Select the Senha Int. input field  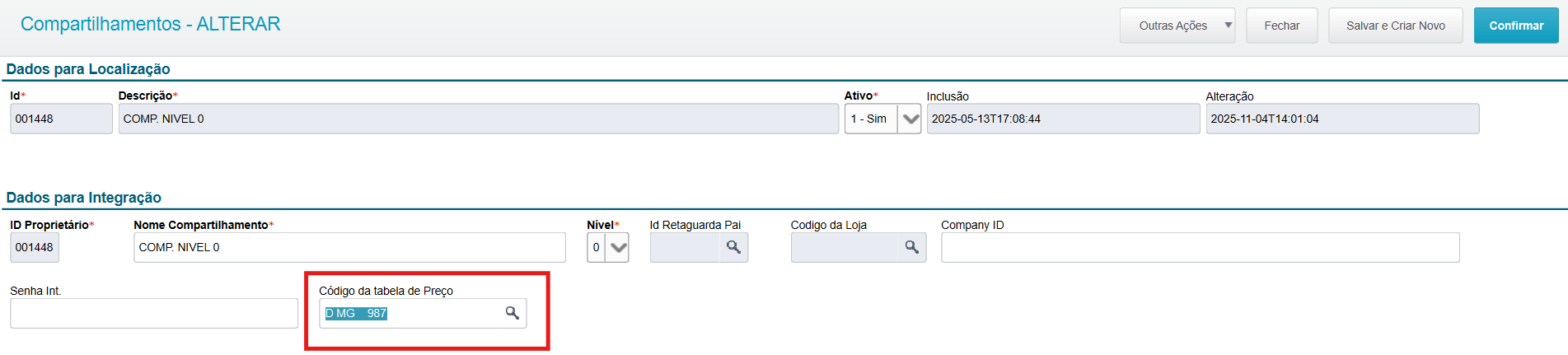pos(154,313)
